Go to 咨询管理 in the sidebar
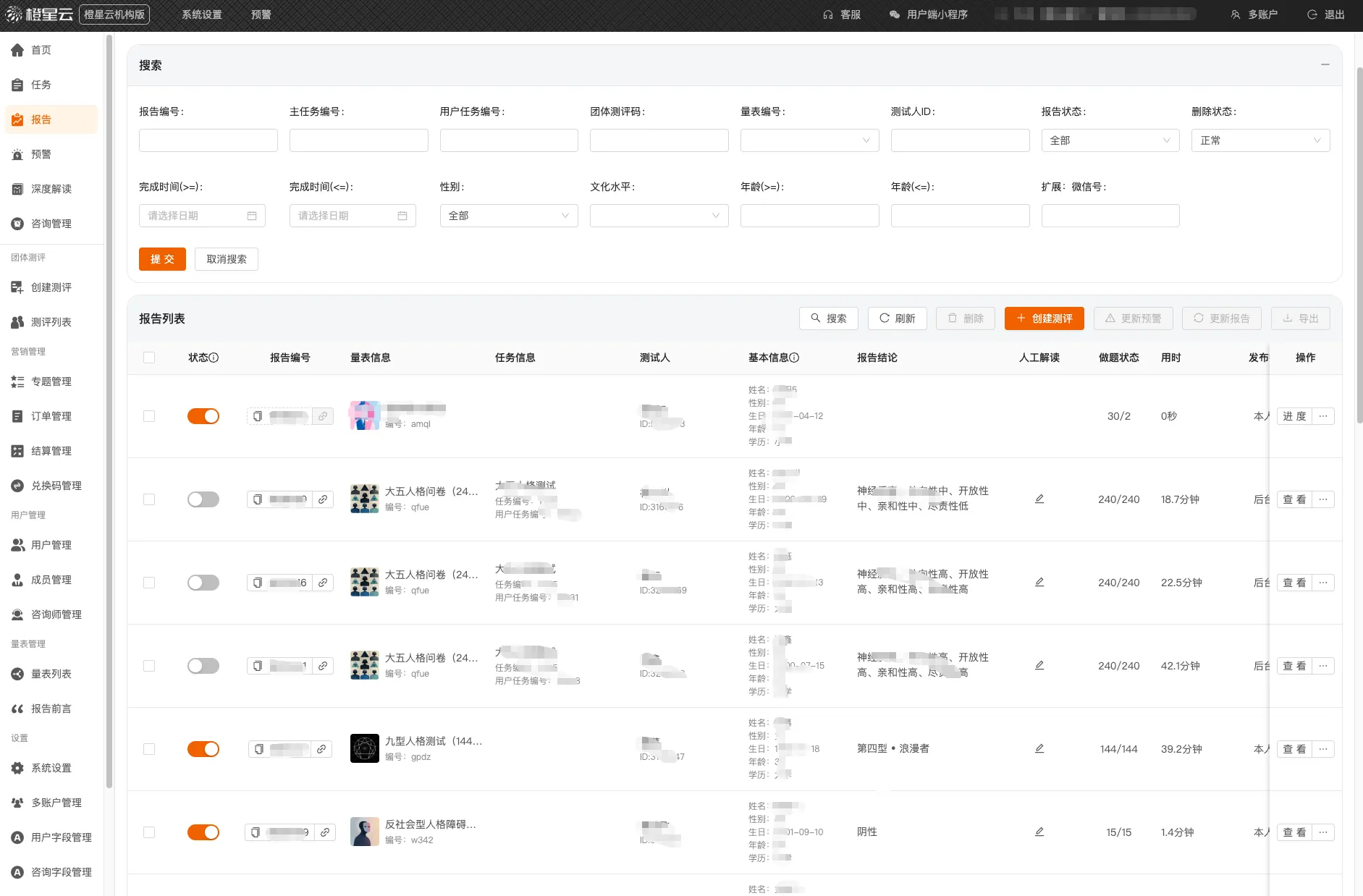 [51, 224]
